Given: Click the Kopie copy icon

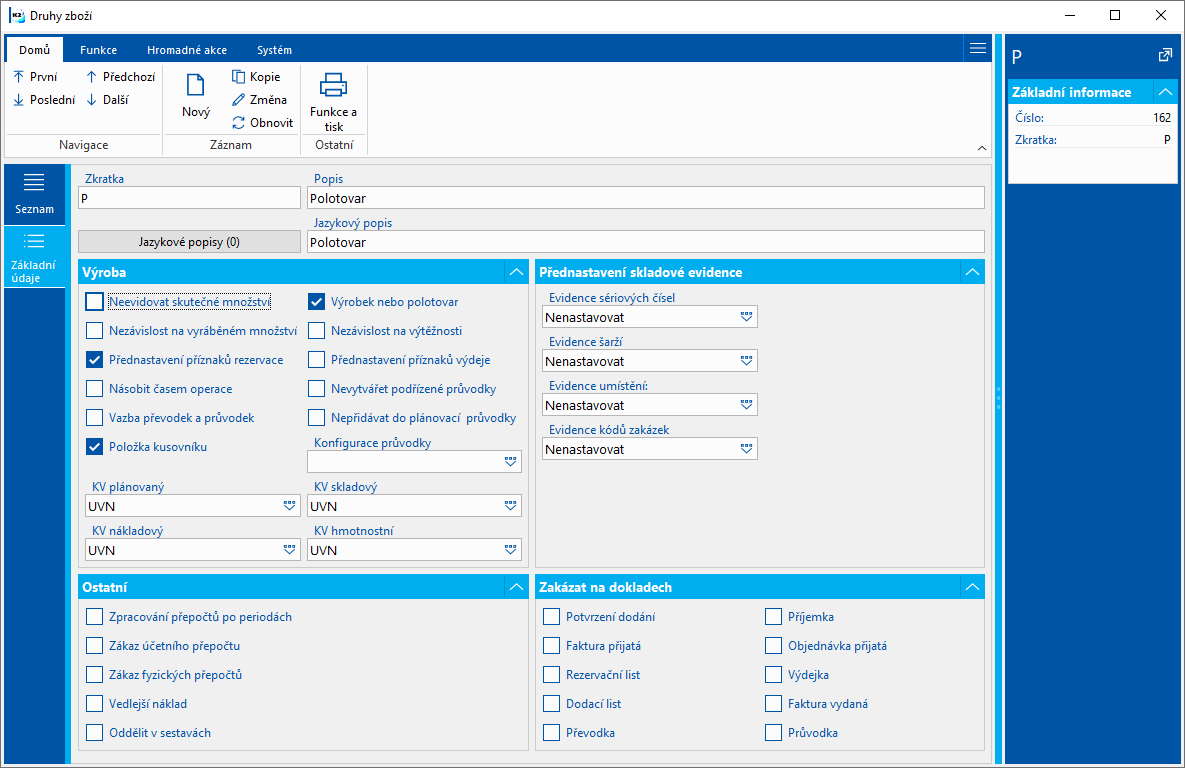Looking at the screenshot, I should (x=238, y=76).
